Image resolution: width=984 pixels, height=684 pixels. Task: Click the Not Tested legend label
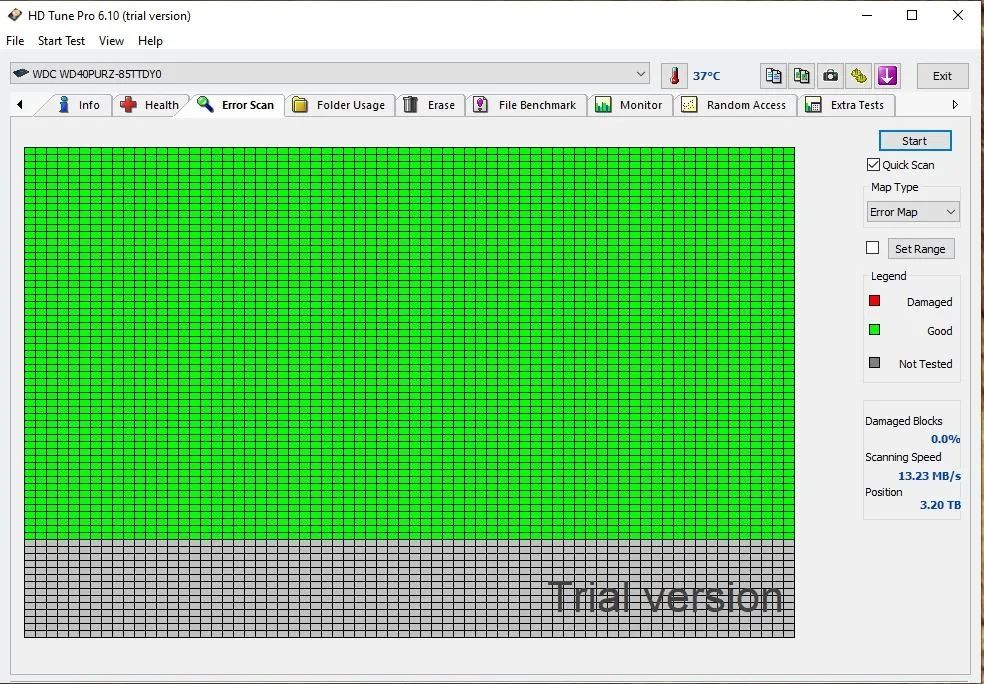[926, 363]
